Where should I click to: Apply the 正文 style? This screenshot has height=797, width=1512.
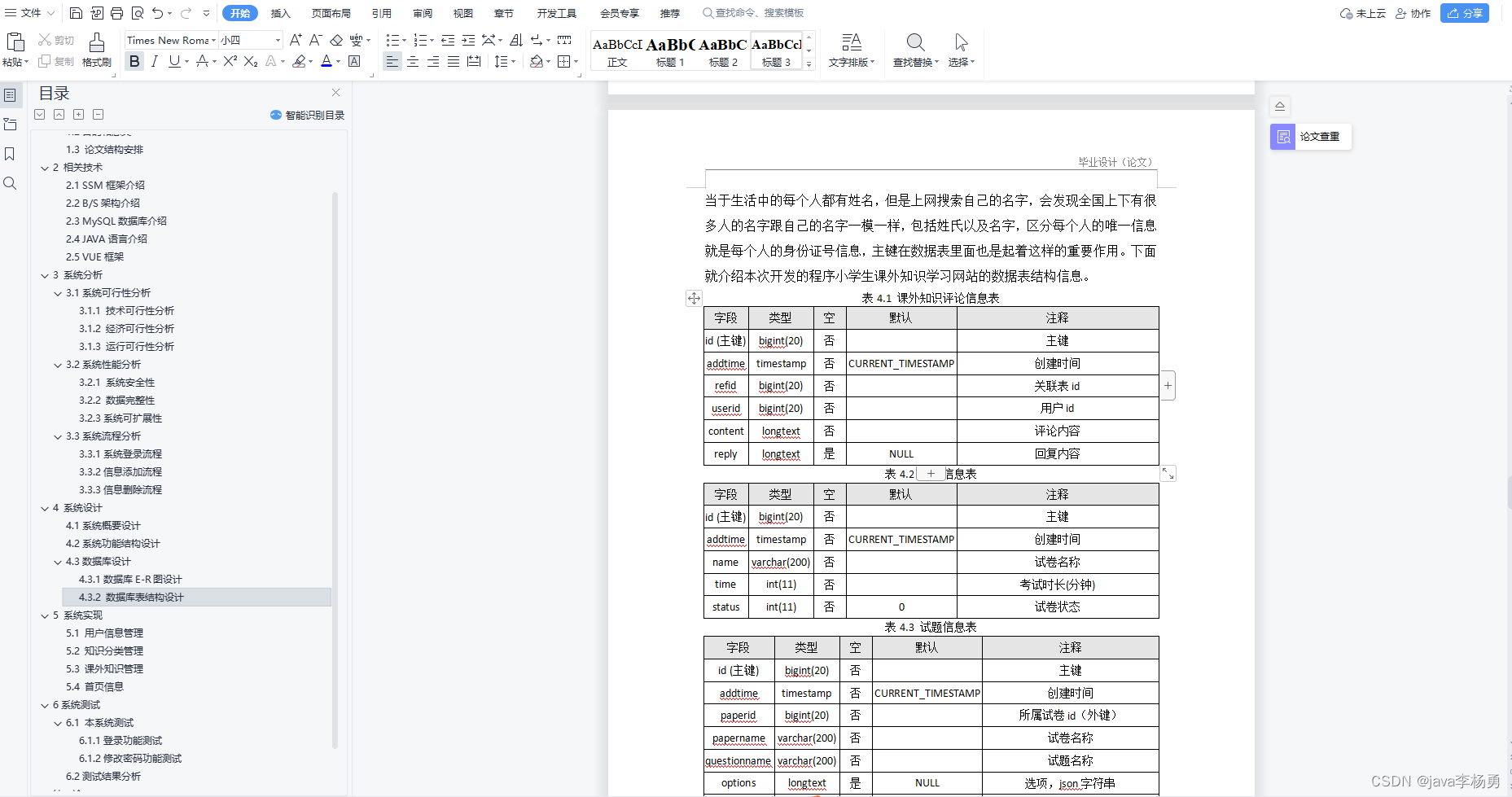[617, 51]
